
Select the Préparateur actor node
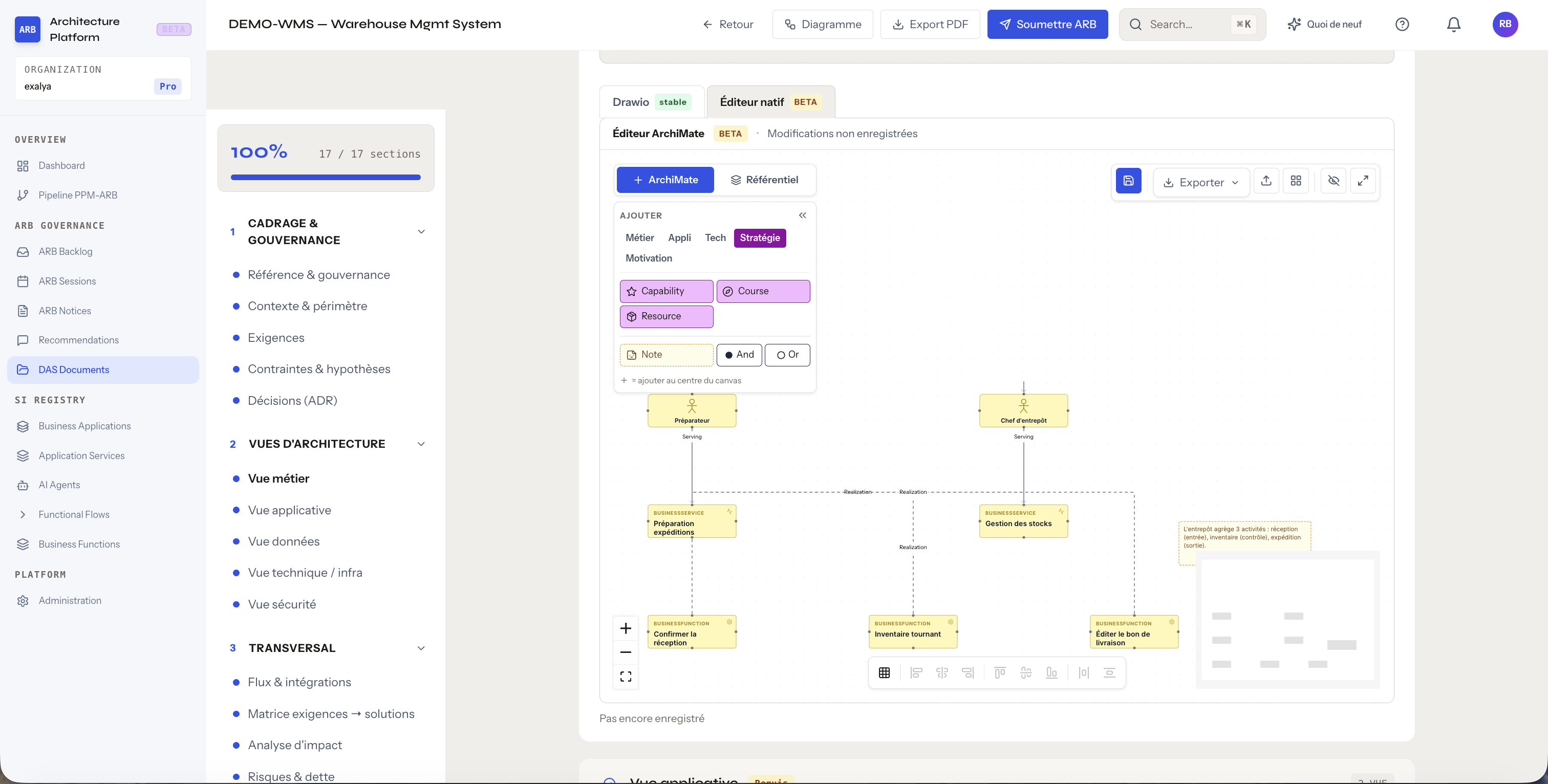pos(692,411)
